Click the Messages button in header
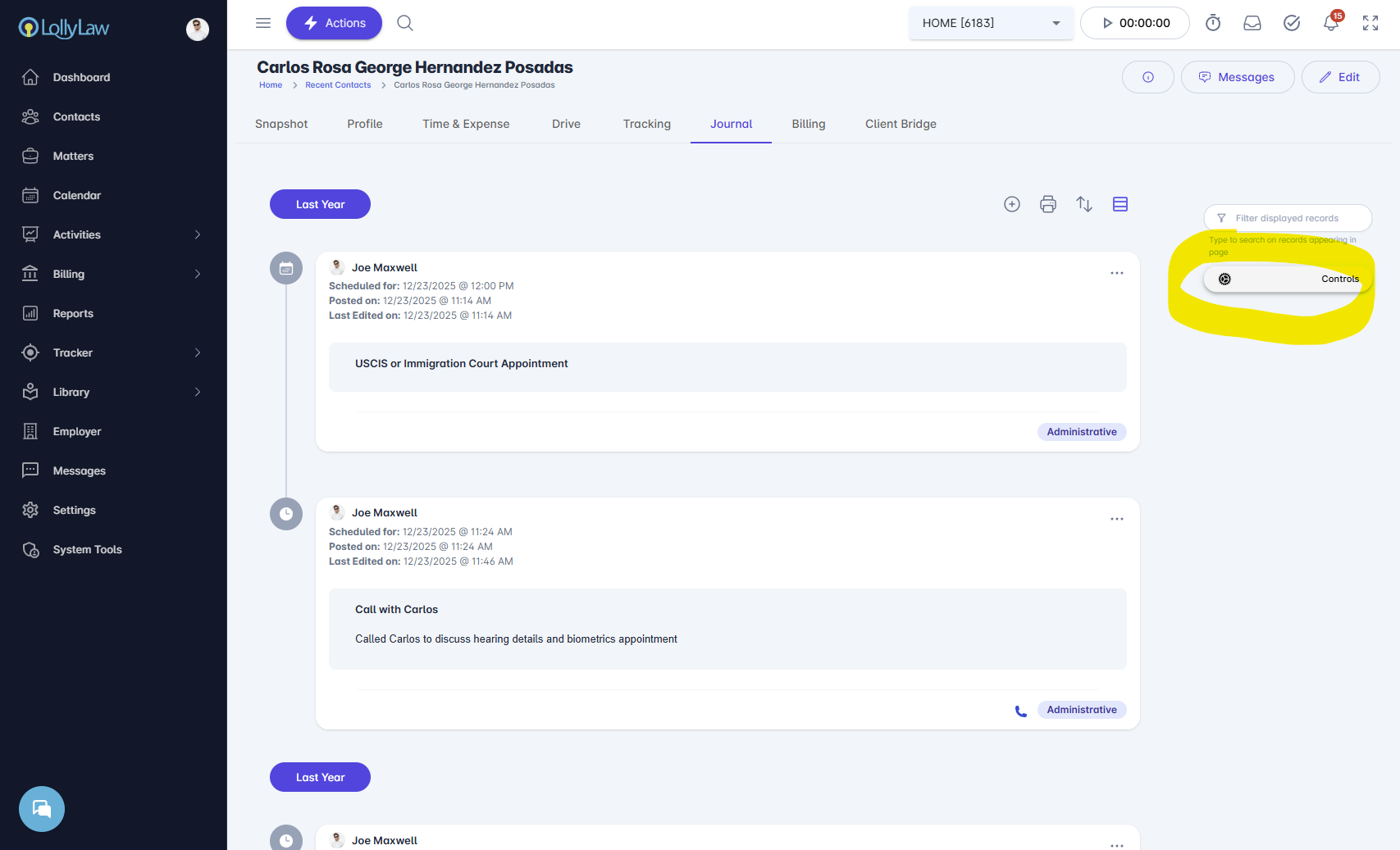 click(1238, 77)
